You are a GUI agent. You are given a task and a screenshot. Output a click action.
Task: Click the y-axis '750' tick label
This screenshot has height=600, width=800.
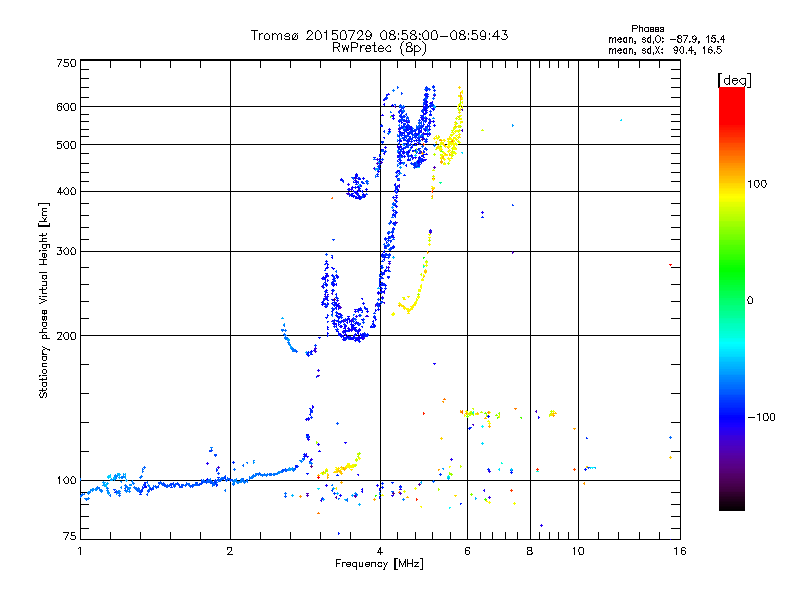tap(66, 63)
